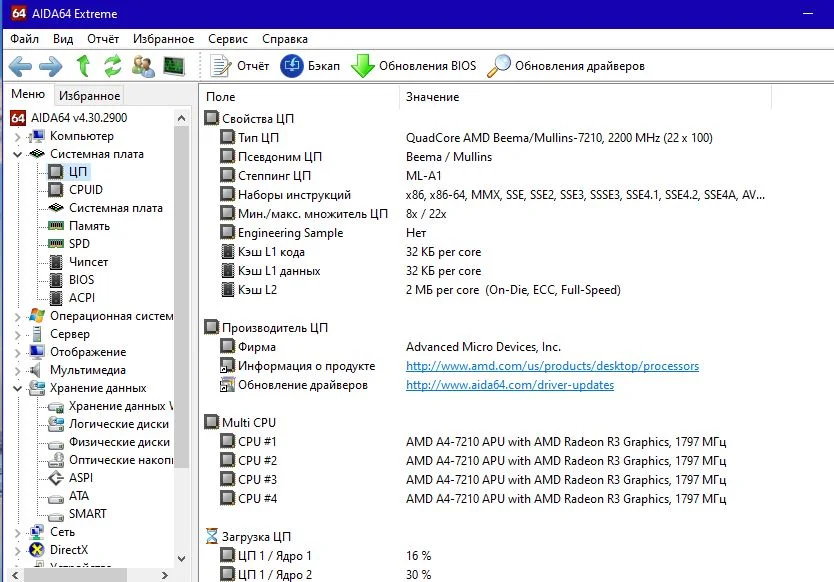The width and height of the screenshot is (834, 582).
Task: Click Обновления драйверов magnifier button
Action: (x=566, y=66)
